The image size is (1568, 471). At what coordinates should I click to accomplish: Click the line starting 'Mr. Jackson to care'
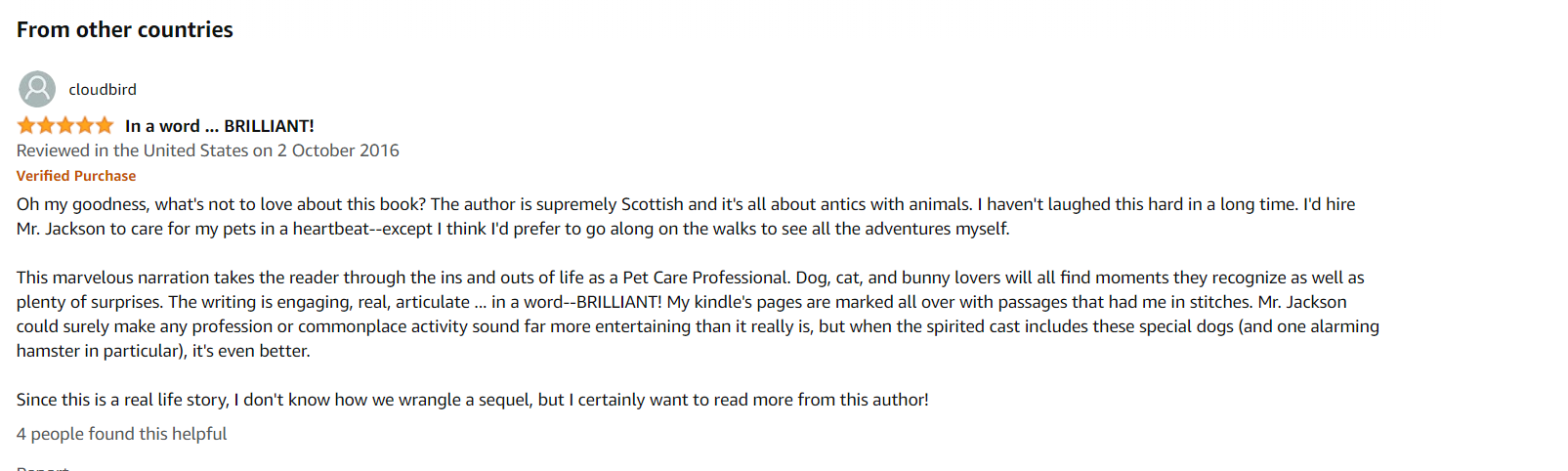click(x=513, y=229)
